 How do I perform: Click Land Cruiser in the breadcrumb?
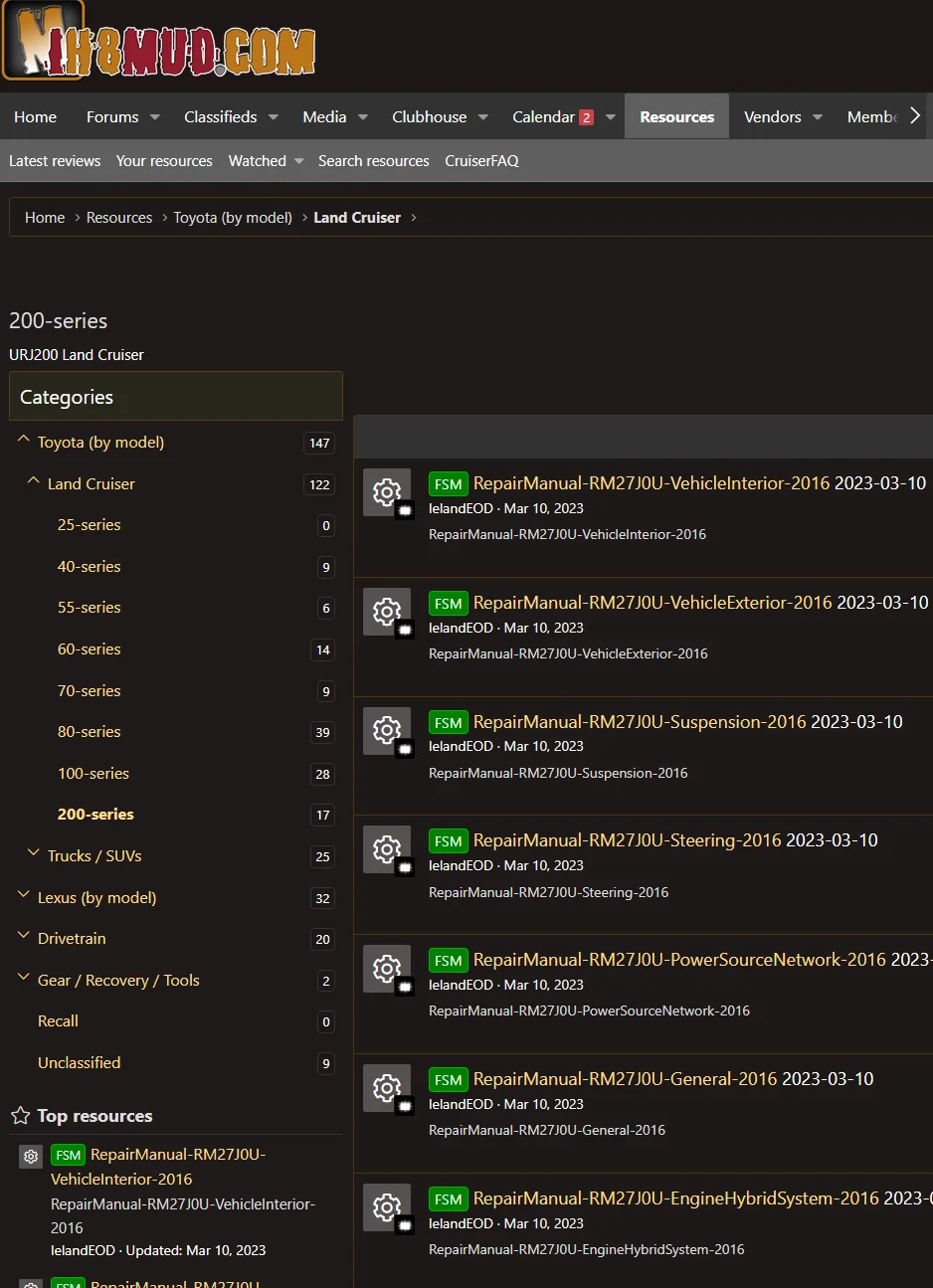tap(357, 218)
